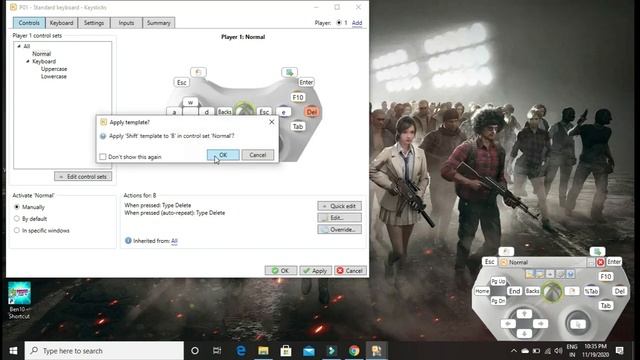
Task: Click the green-check OK button in main window
Action: click(x=280, y=271)
